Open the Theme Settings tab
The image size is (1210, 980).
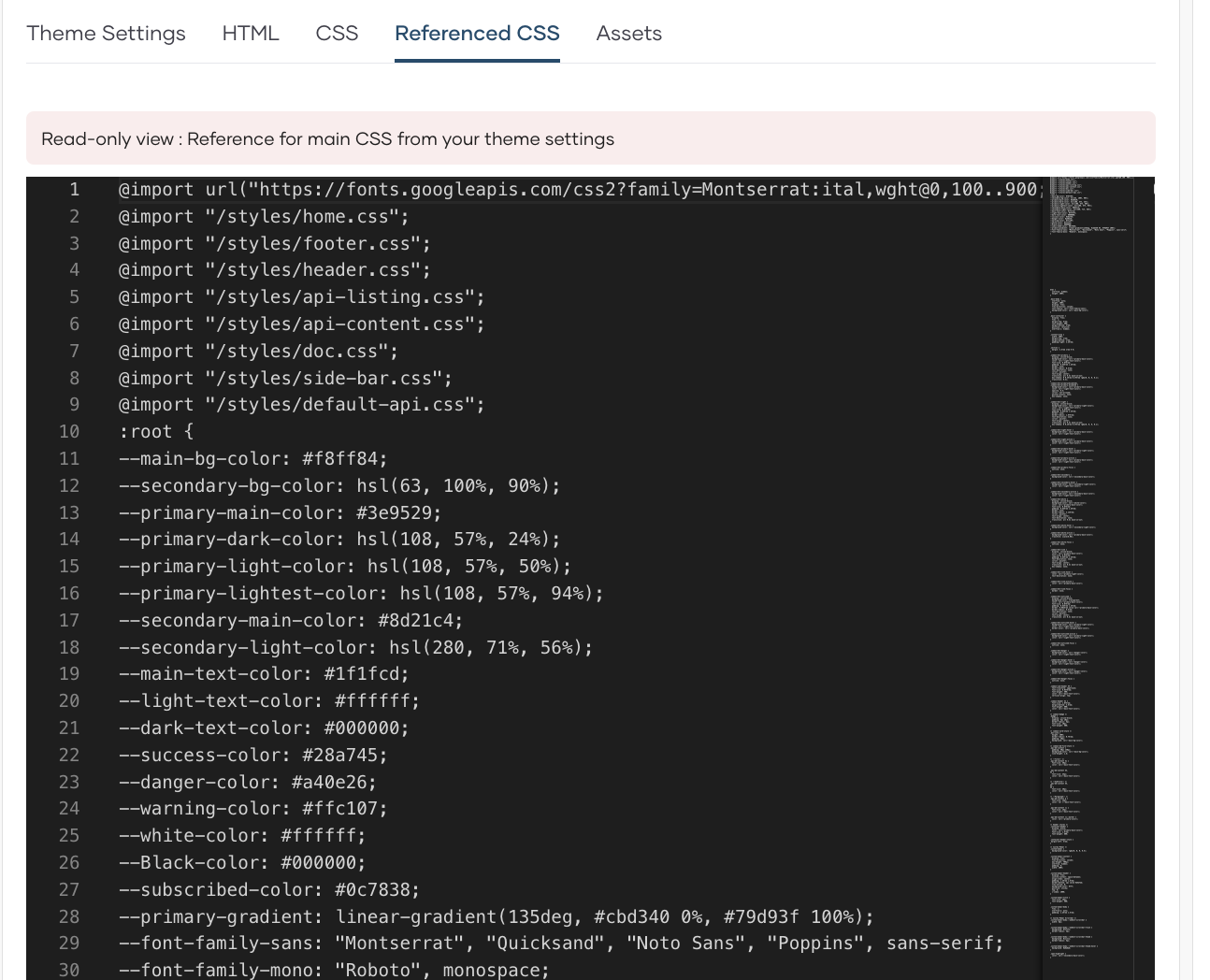click(106, 34)
